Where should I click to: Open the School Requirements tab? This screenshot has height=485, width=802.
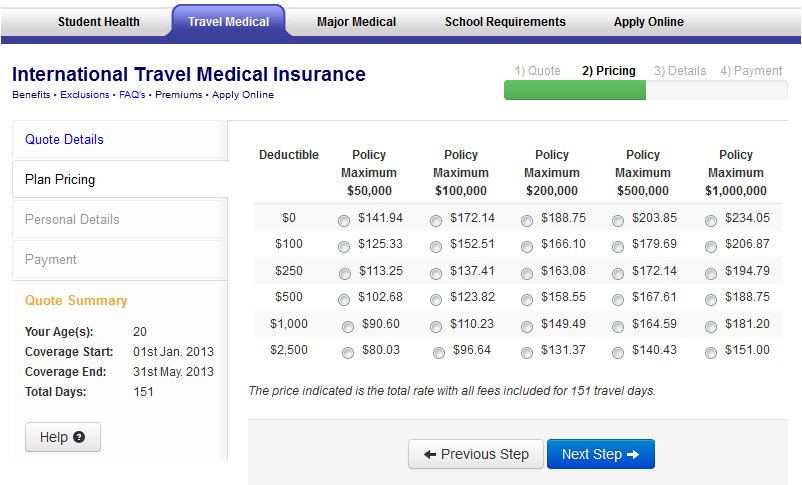point(505,22)
